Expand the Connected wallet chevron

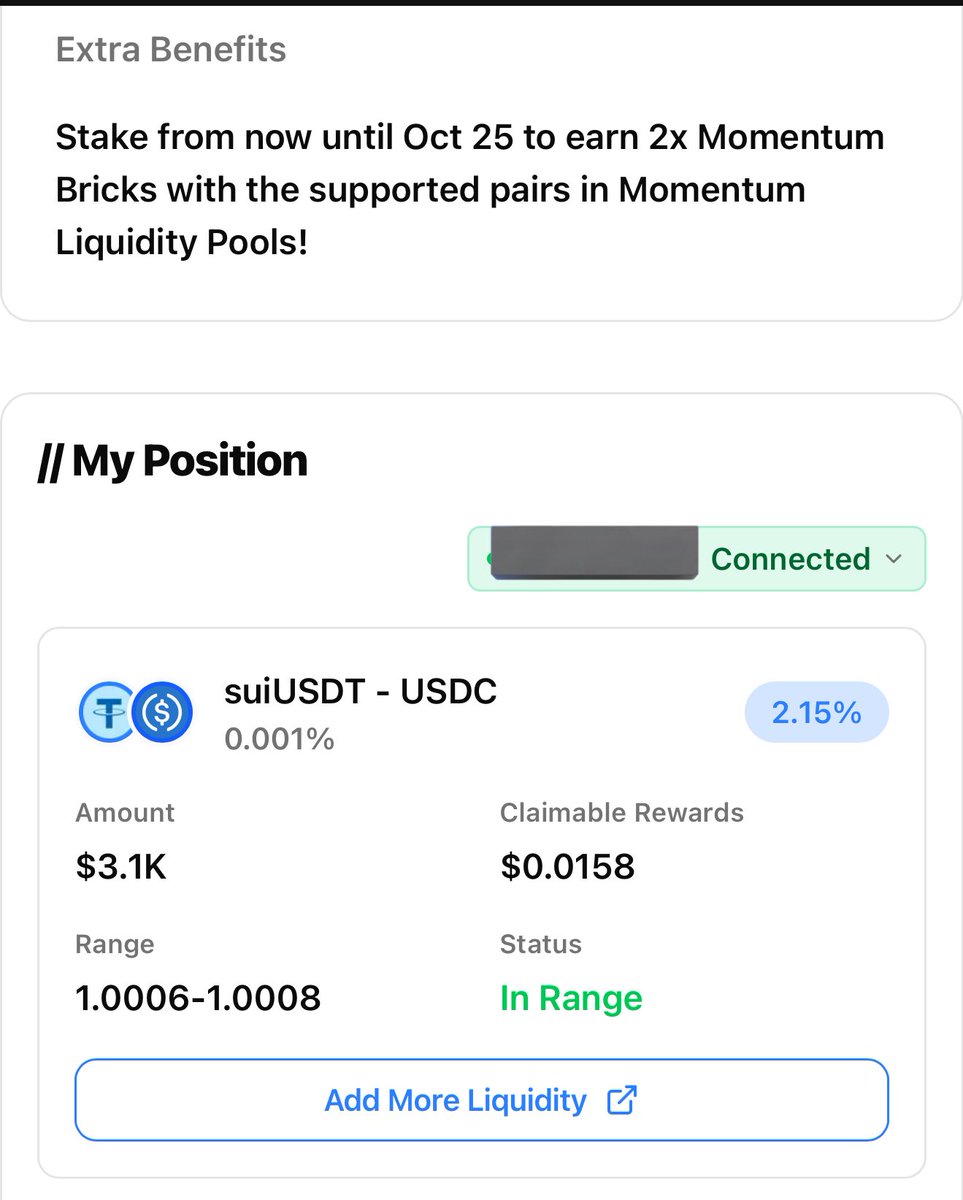point(895,559)
